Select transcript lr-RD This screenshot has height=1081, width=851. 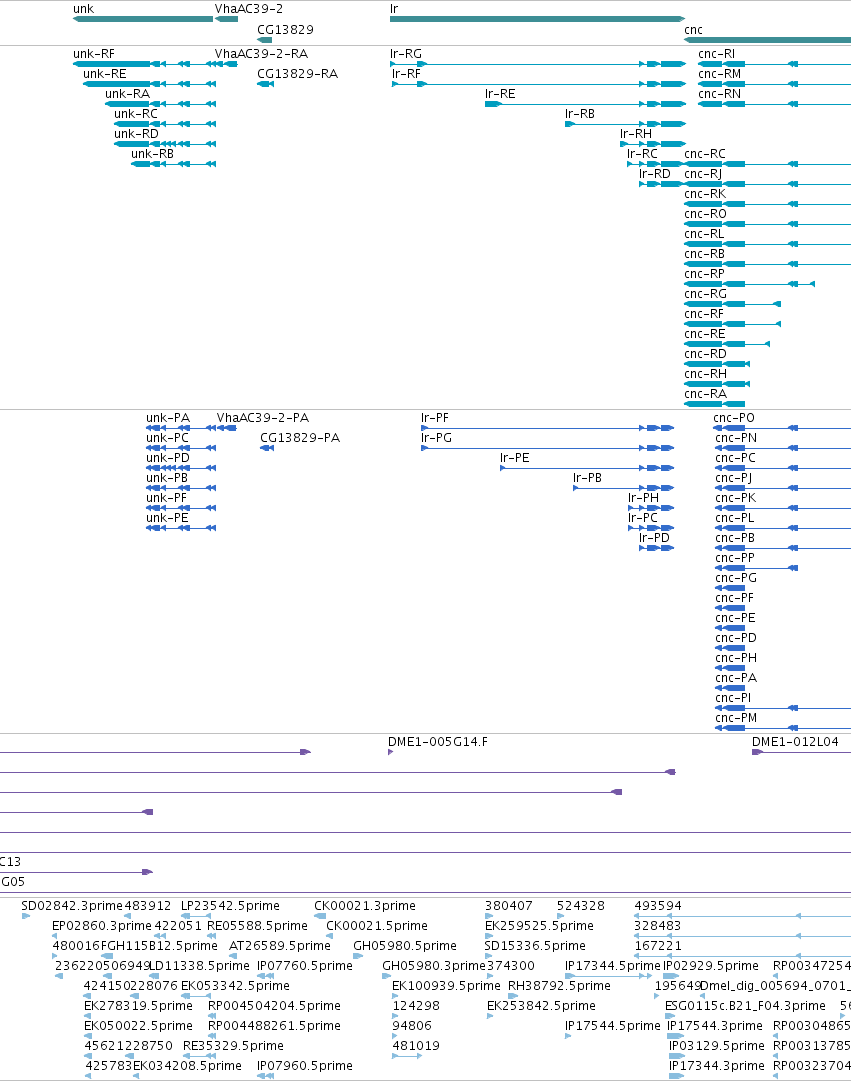(x=661, y=184)
